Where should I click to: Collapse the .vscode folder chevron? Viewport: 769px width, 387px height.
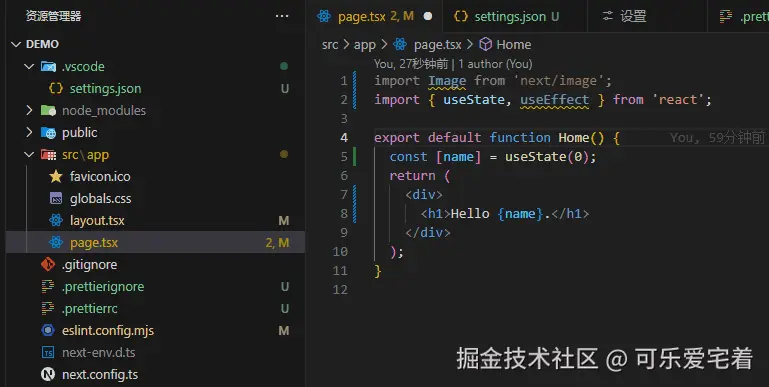(x=29, y=66)
